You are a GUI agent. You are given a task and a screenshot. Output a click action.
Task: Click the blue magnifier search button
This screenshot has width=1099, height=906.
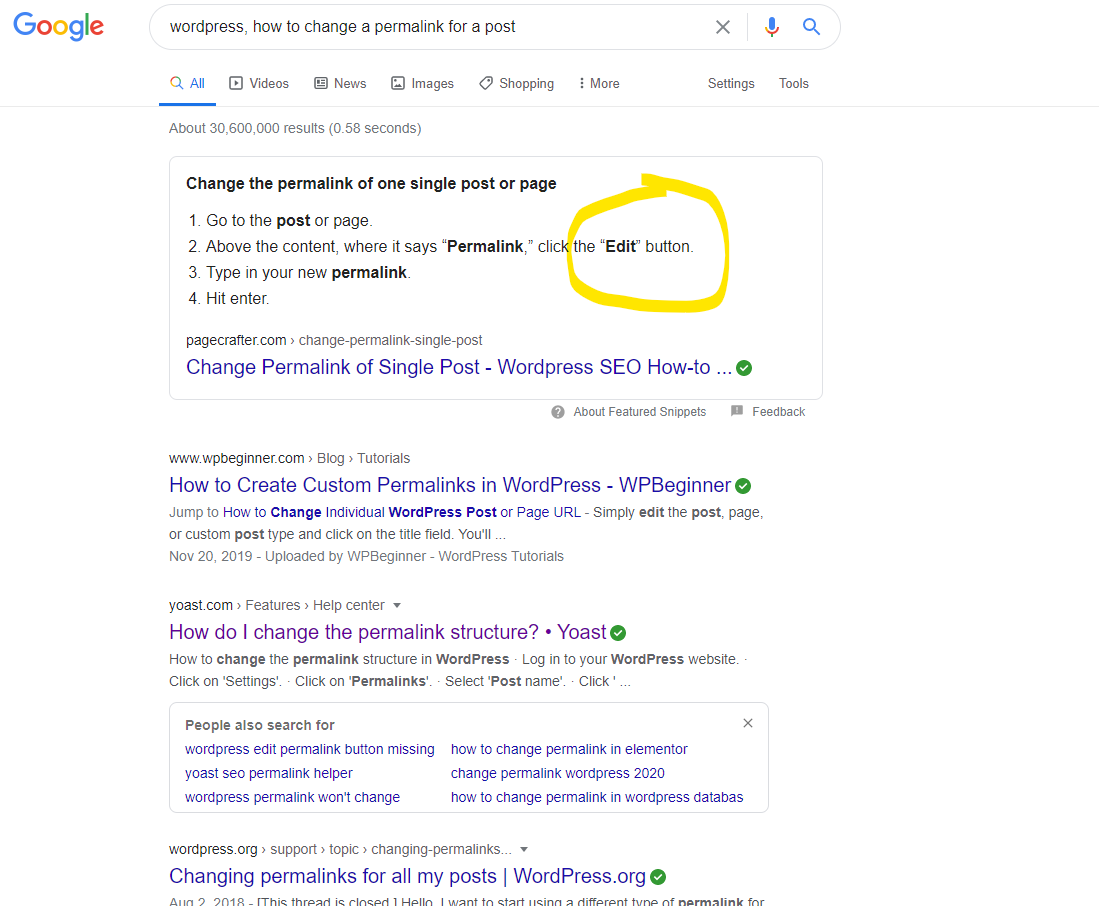812,27
